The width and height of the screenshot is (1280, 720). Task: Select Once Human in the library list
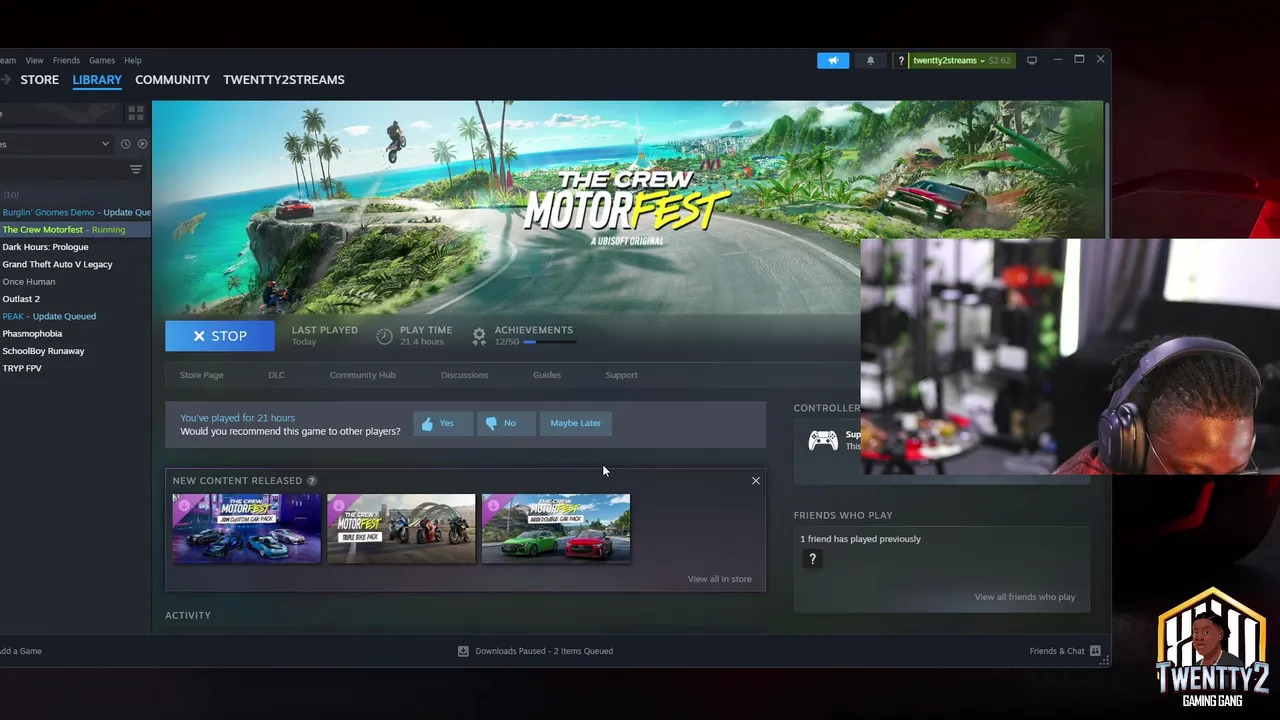coord(75,282)
